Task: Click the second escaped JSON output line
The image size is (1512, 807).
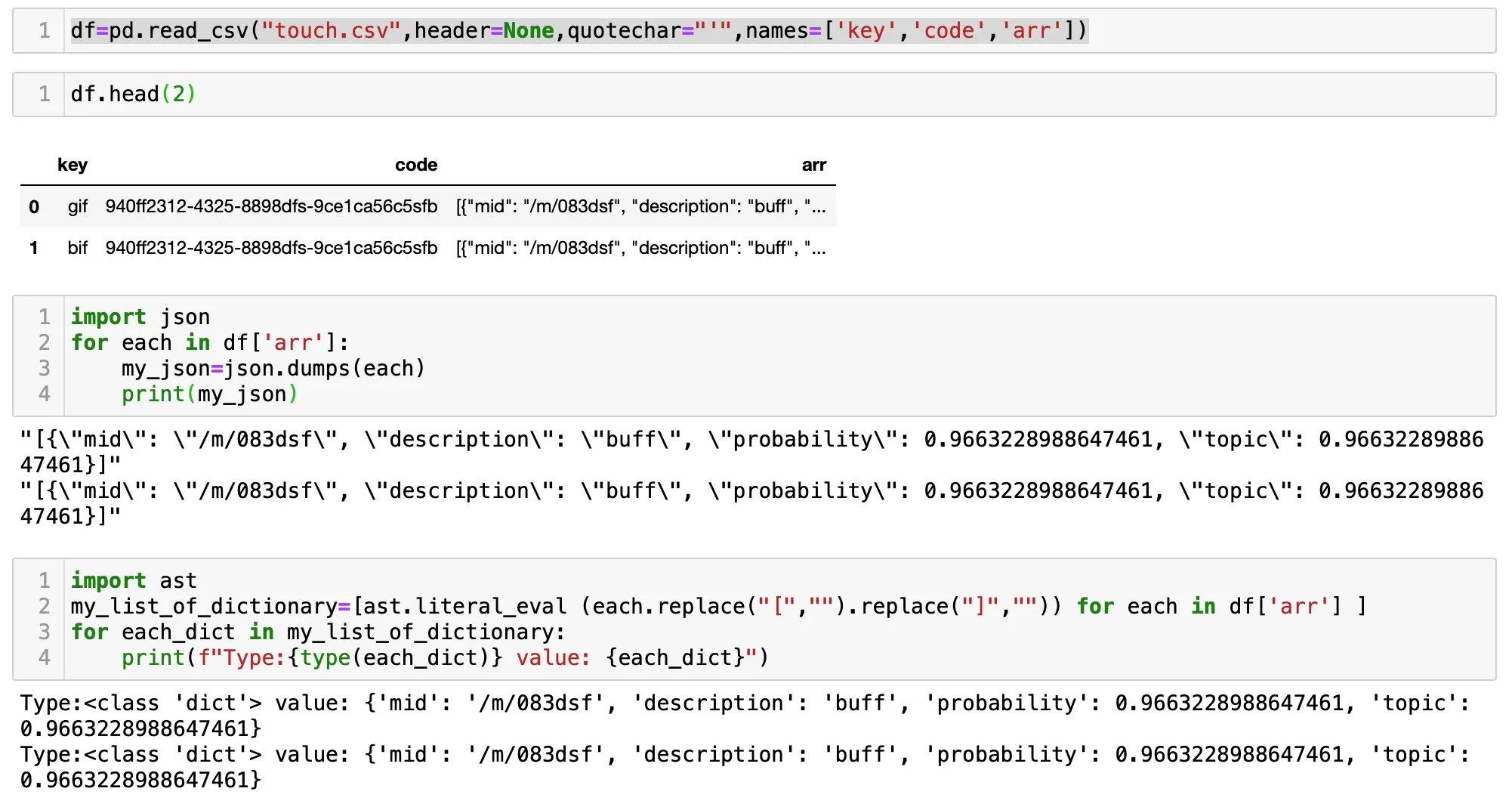Action: (751, 503)
